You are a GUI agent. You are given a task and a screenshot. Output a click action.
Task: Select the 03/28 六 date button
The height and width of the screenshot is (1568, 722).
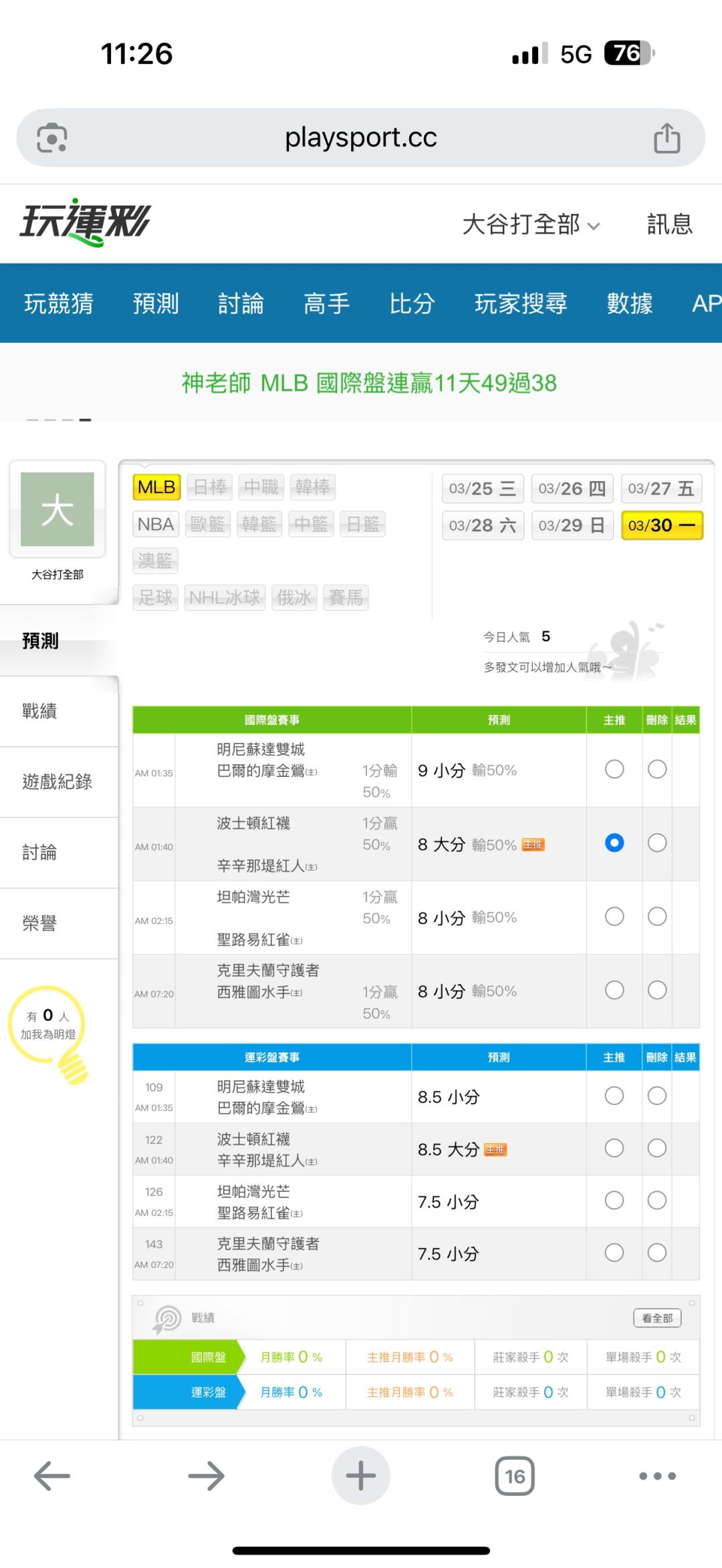tap(483, 525)
